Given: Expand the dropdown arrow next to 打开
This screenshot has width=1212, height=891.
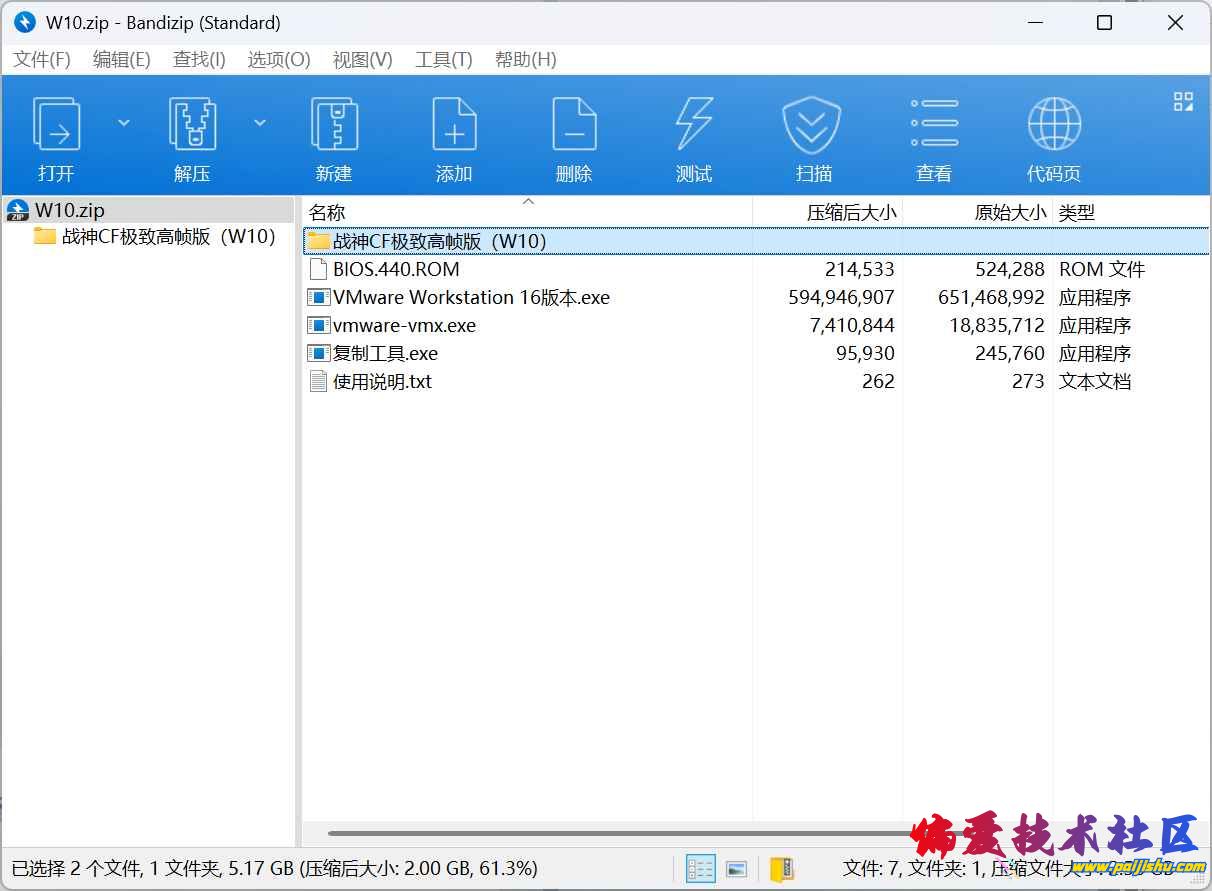Looking at the screenshot, I should tap(124, 123).
